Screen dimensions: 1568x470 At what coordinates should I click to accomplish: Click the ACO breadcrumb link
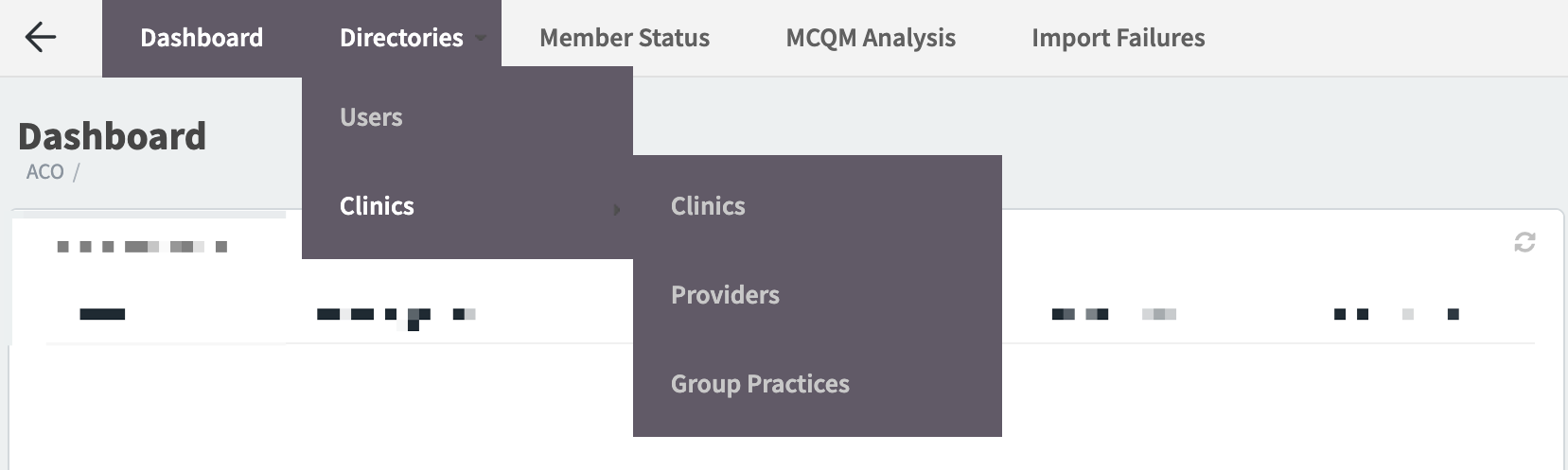[44, 172]
